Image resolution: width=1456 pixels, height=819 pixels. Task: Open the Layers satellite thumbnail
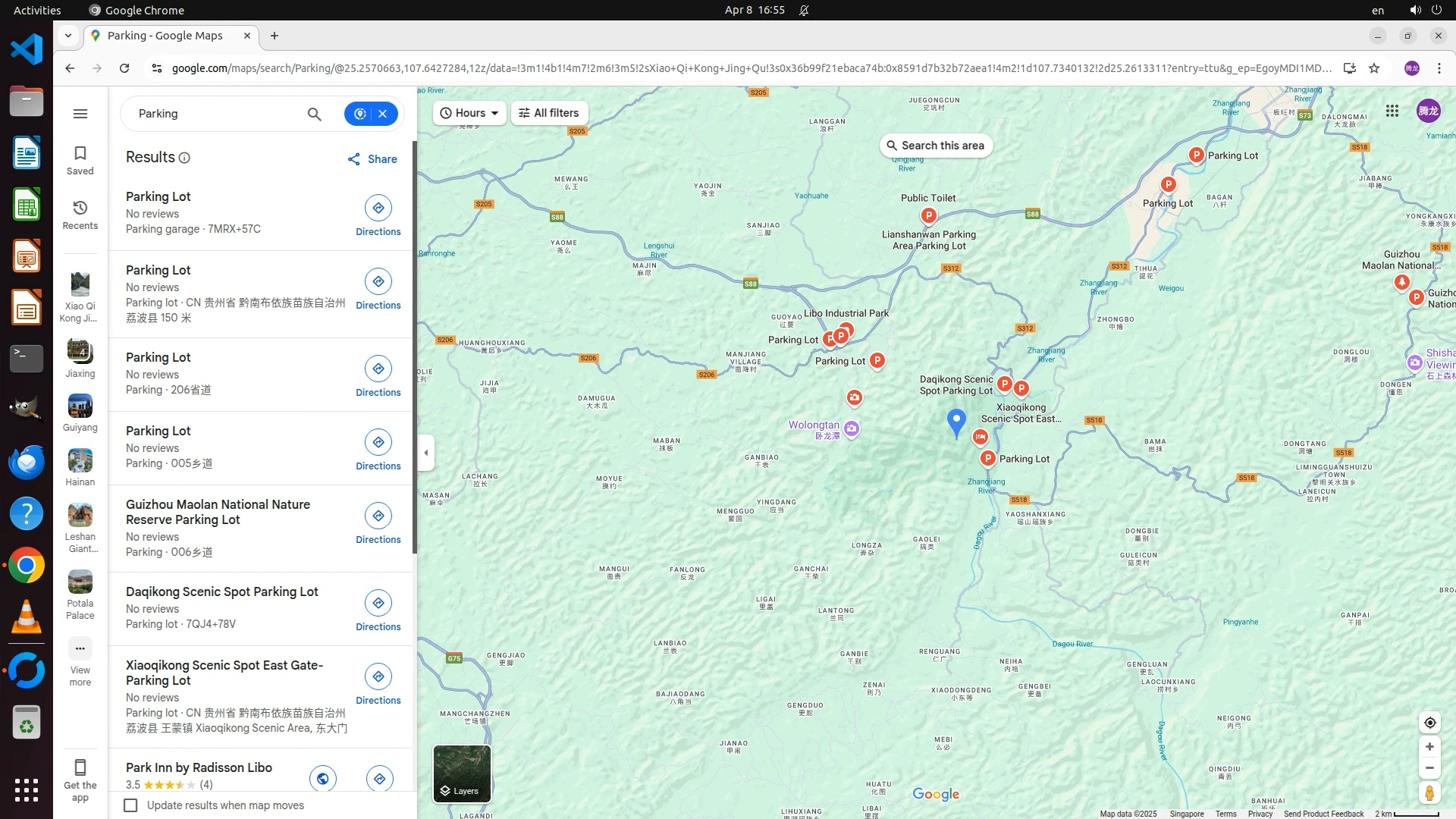click(x=462, y=773)
